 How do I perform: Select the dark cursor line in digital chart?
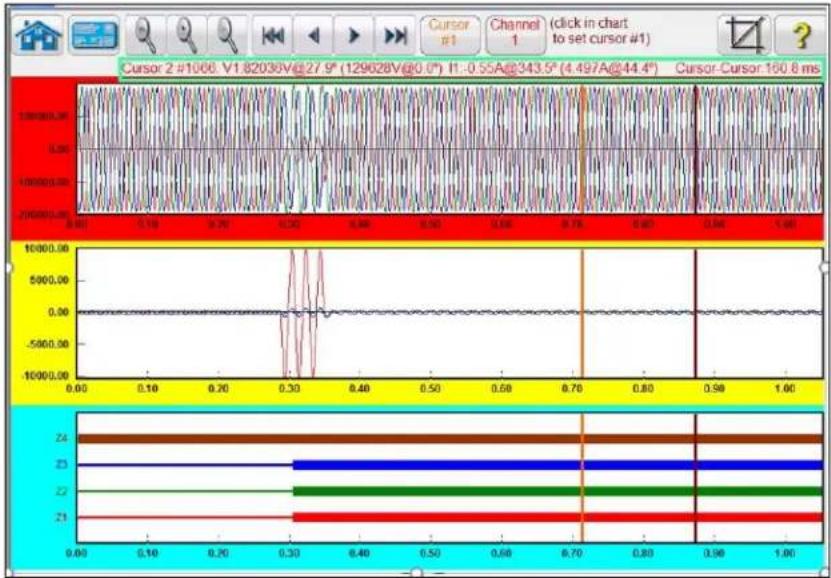click(x=695, y=478)
